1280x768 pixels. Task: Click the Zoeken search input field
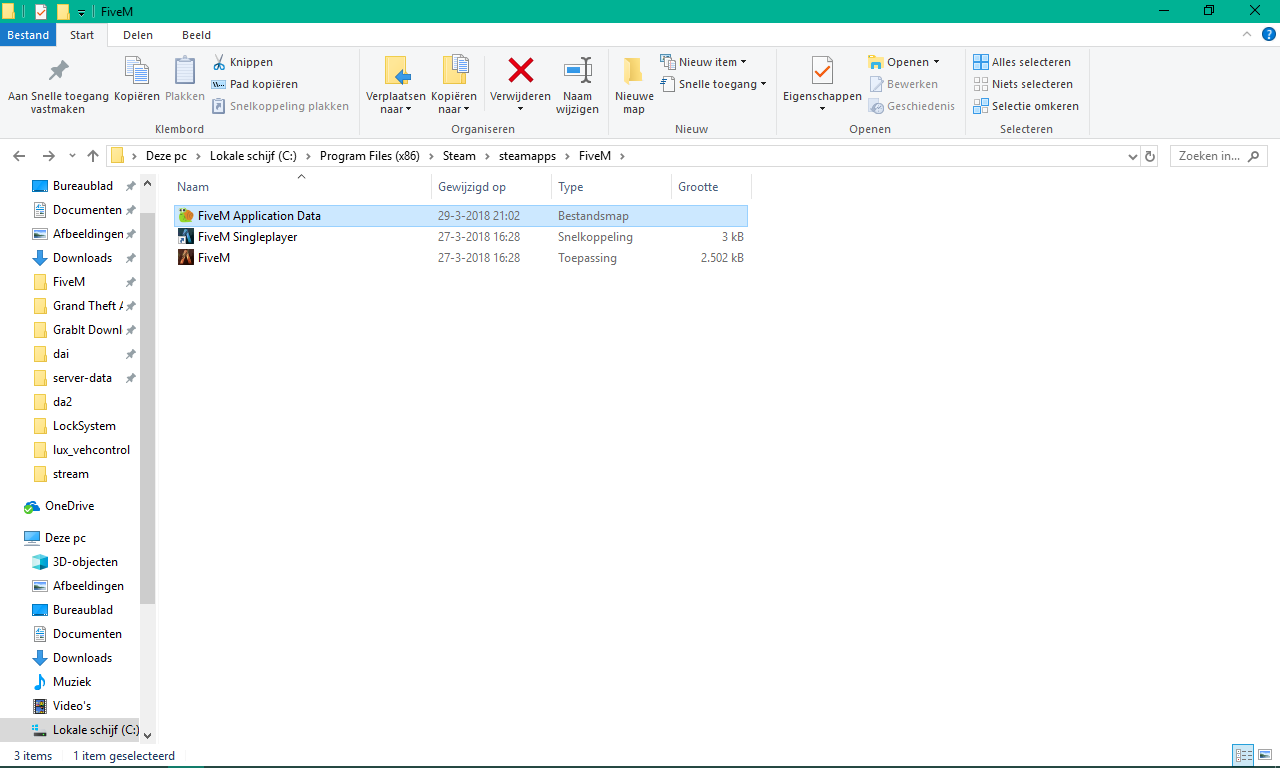[x=1218, y=156]
